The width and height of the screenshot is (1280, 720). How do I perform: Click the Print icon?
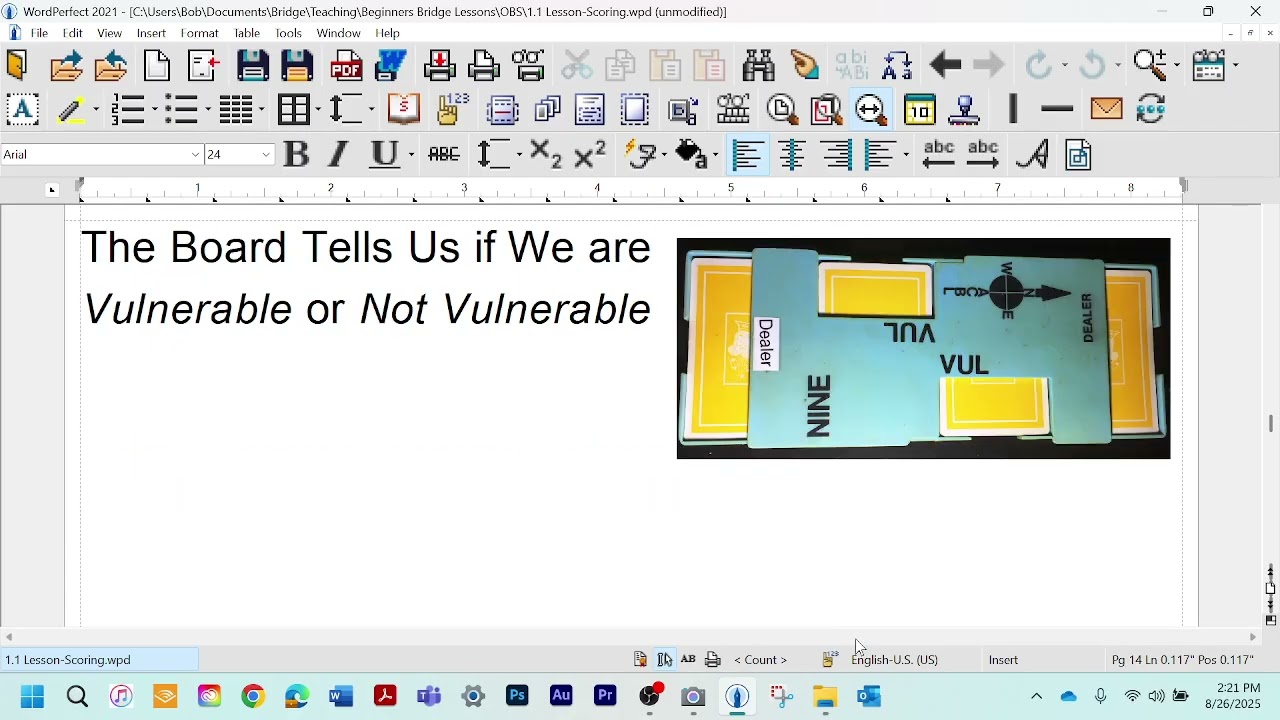(x=484, y=66)
